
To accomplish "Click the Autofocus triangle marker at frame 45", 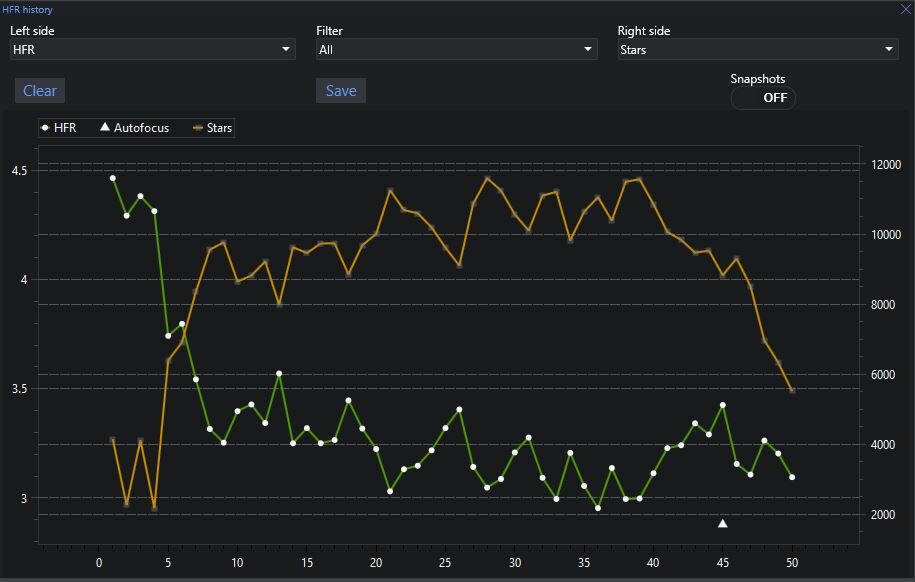I will (723, 523).
